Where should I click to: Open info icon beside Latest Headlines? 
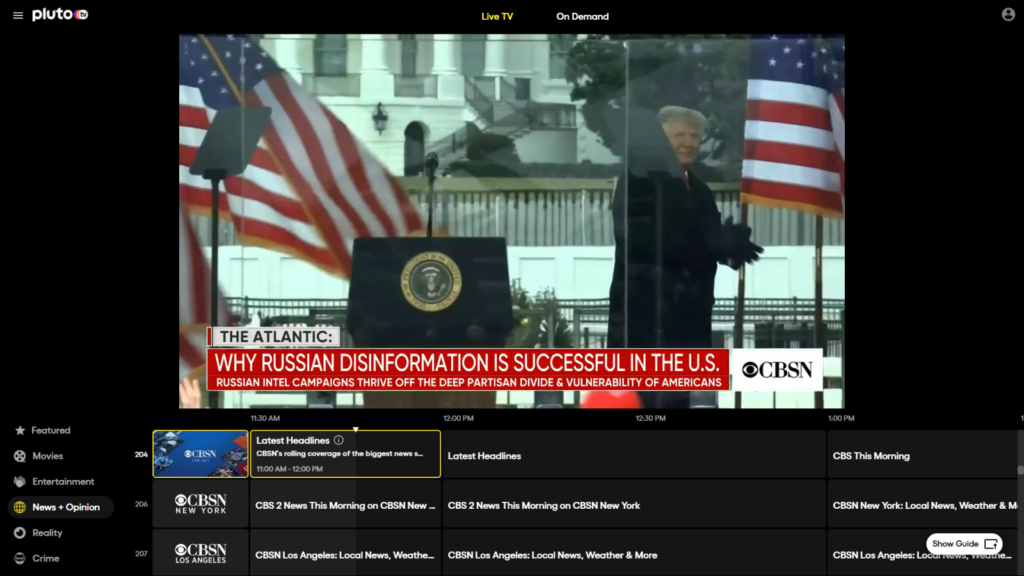coord(338,440)
